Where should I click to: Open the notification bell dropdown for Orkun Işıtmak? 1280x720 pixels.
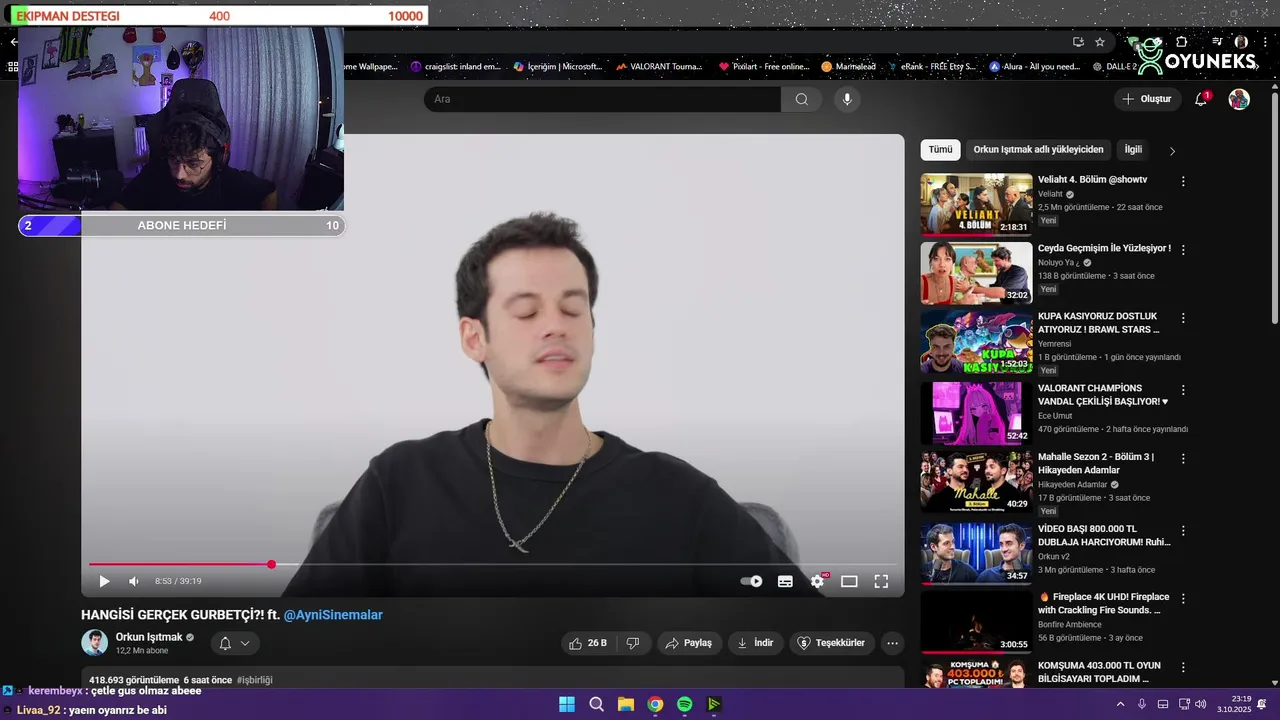235,643
